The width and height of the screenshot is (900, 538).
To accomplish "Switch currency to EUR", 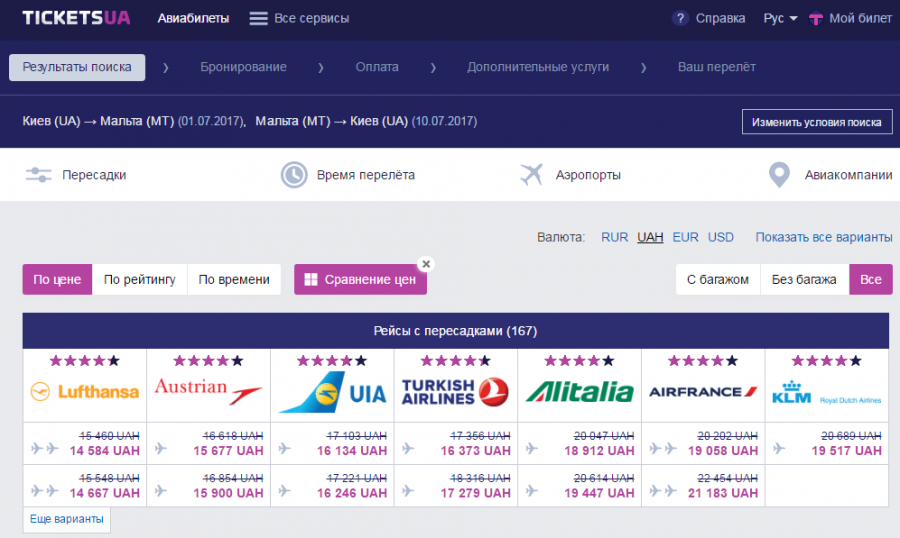I will (685, 237).
